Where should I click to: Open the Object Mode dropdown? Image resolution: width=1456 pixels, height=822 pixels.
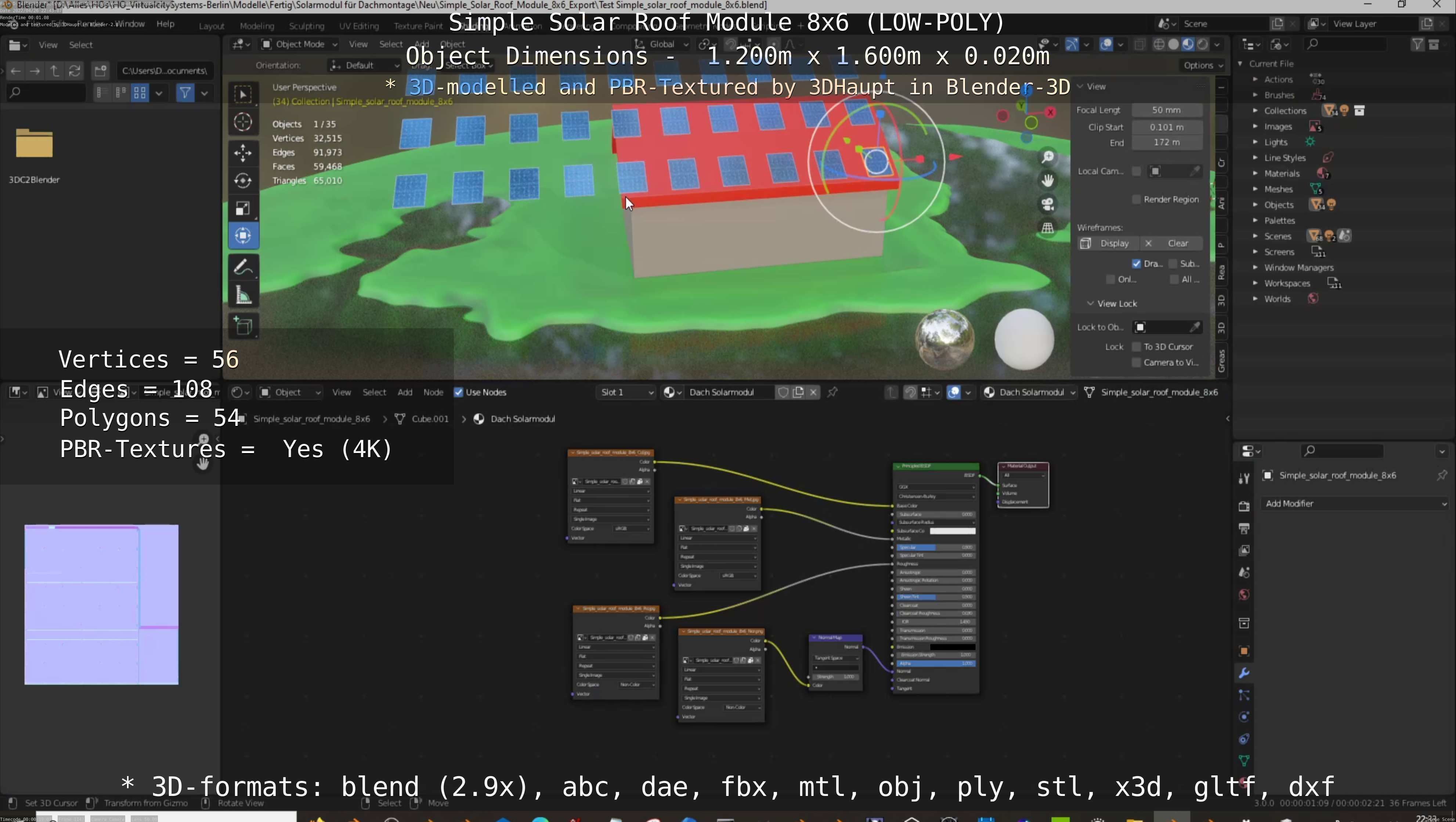coord(300,44)
